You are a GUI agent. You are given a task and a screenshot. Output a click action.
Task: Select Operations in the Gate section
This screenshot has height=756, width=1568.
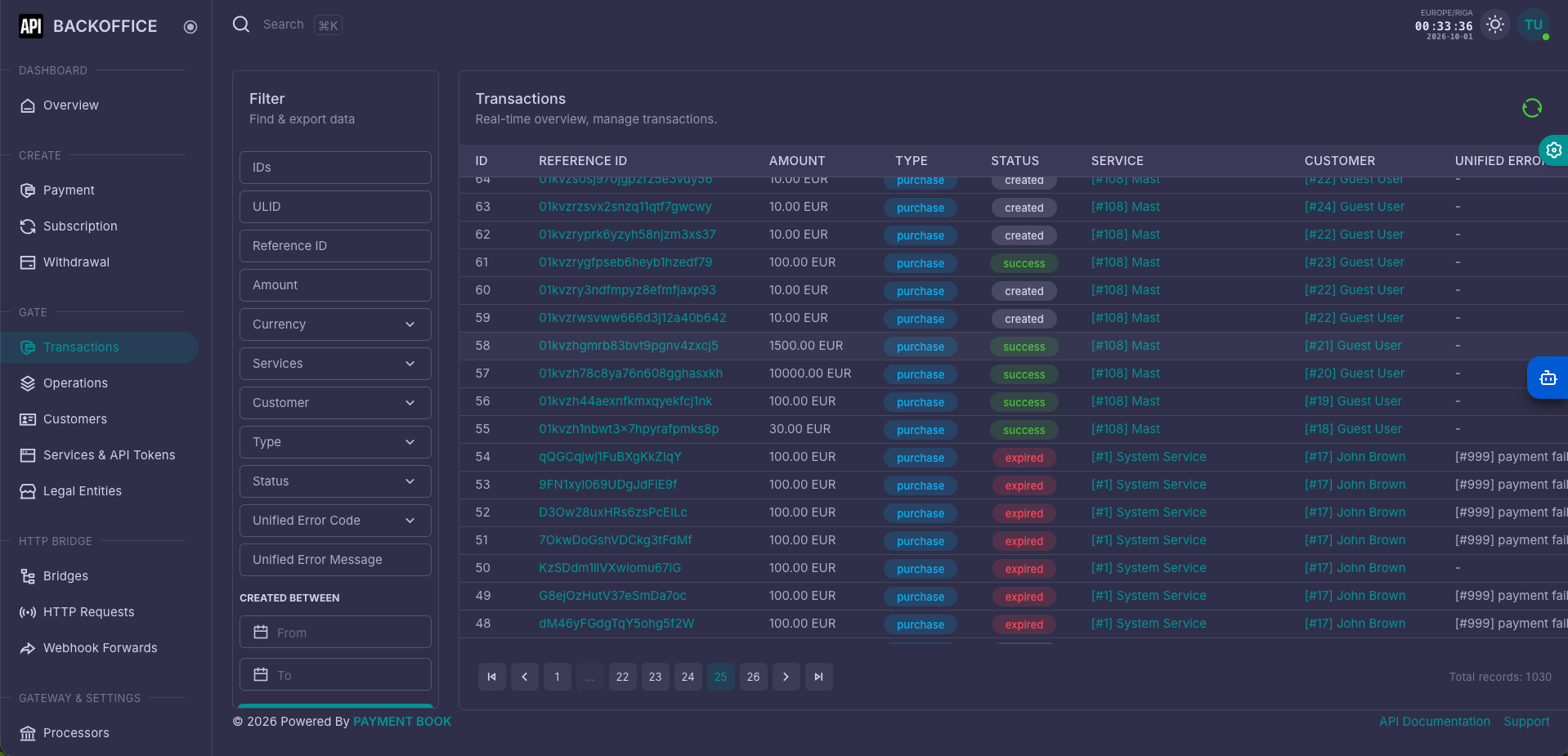click(99, 383)
